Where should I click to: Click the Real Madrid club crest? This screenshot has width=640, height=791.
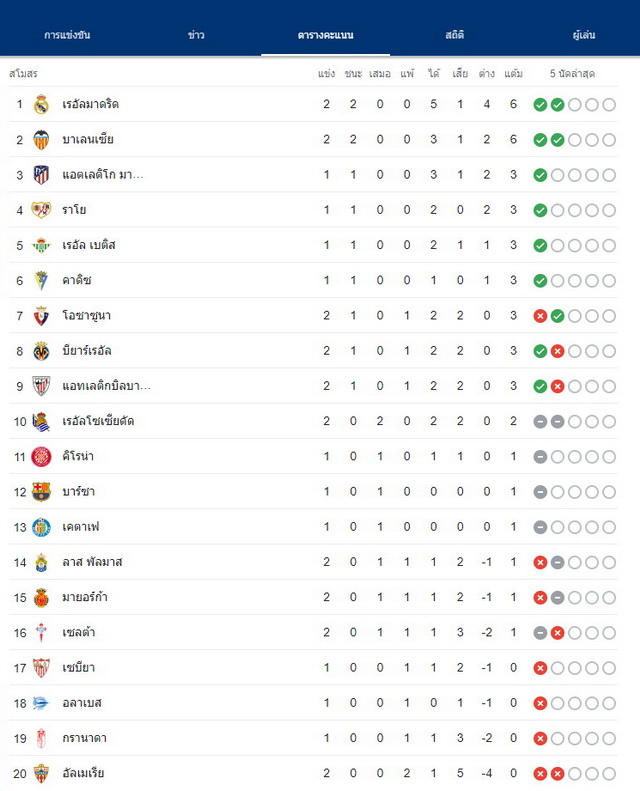coord(41,104)
